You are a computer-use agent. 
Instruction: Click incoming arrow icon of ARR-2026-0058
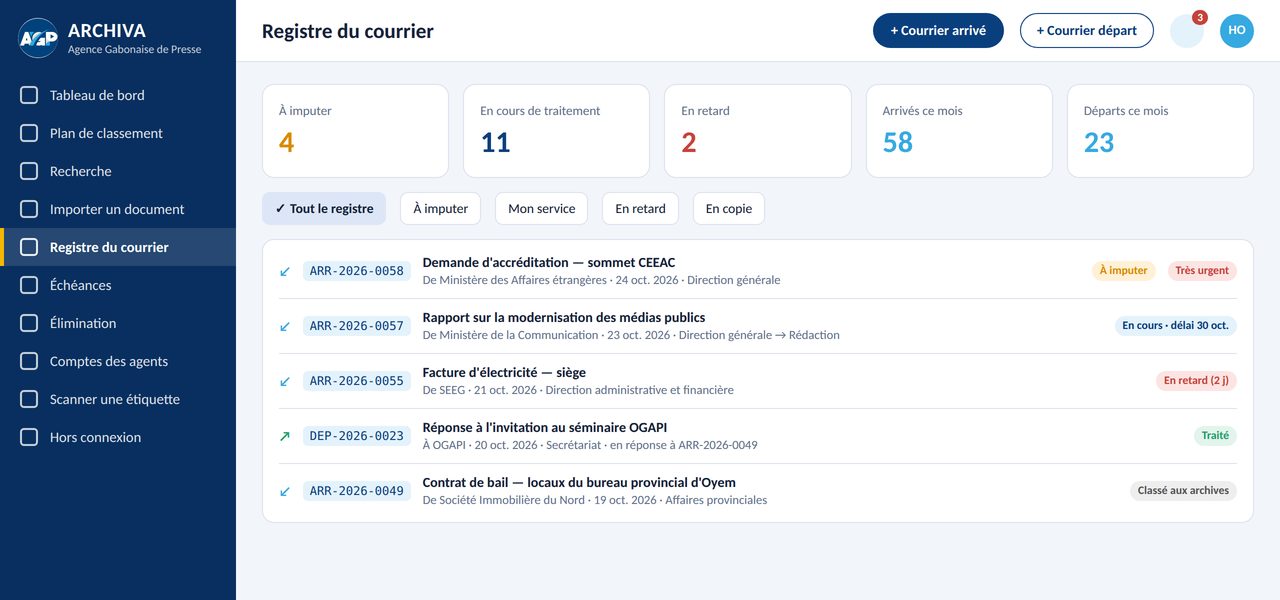pos(285,271)
